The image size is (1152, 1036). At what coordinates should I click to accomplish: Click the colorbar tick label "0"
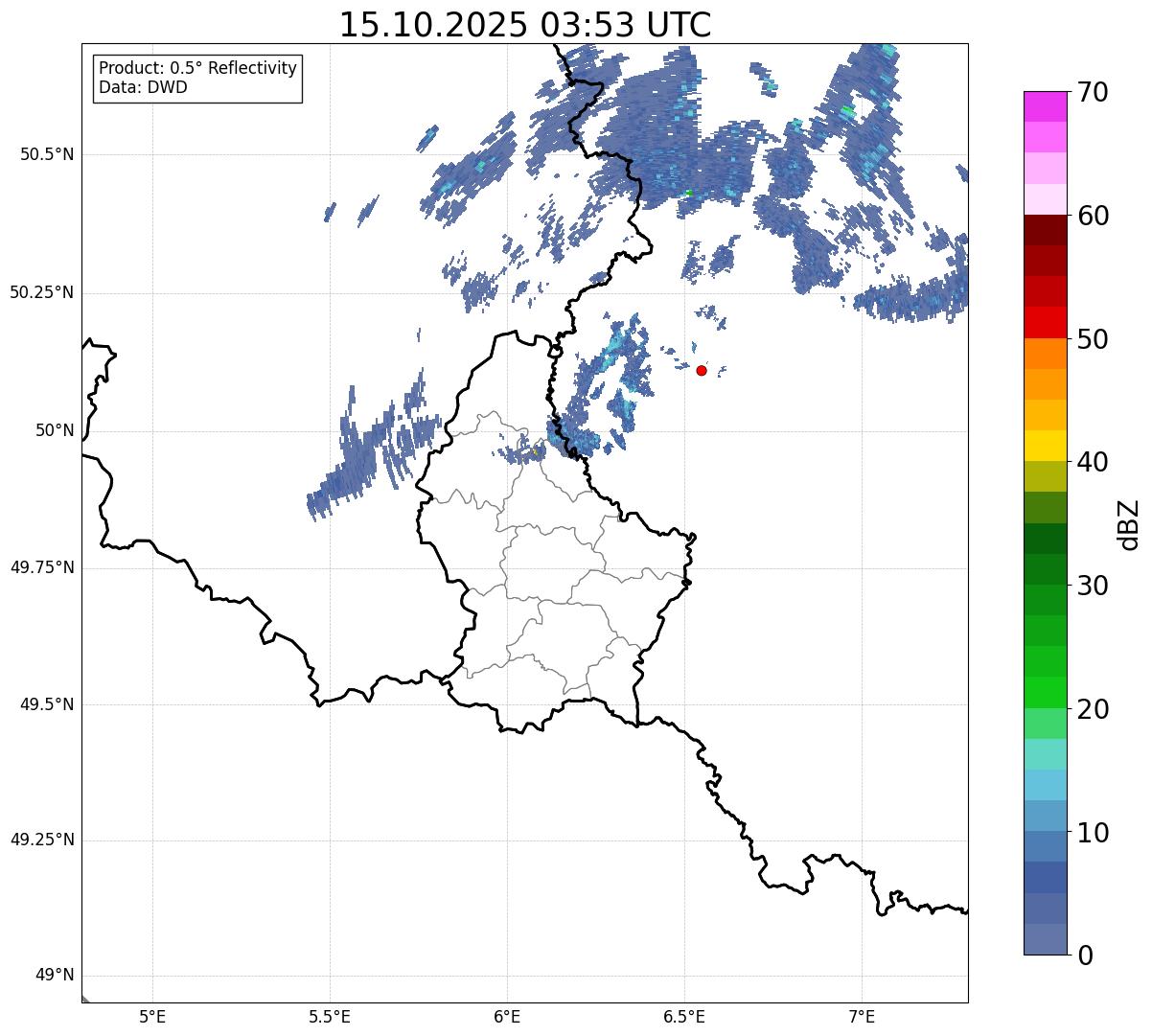coord(1085,955)
